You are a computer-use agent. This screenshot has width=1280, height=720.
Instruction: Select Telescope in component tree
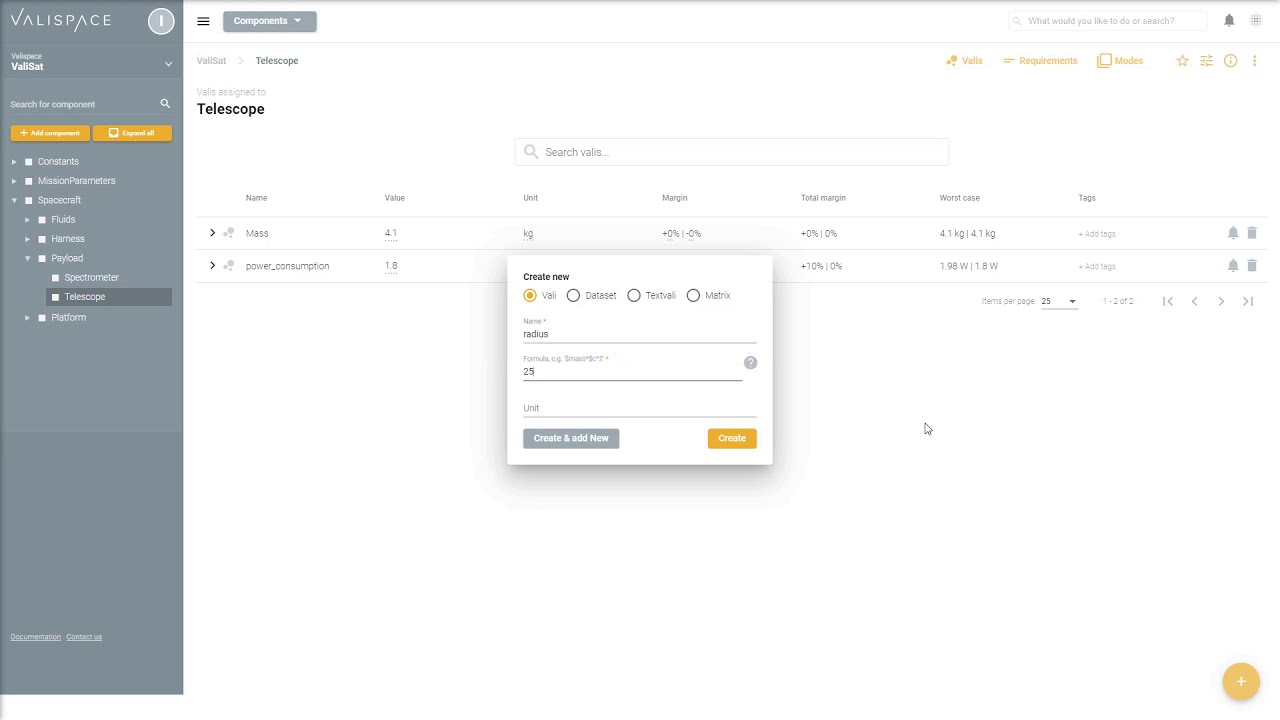click(85, 297)
